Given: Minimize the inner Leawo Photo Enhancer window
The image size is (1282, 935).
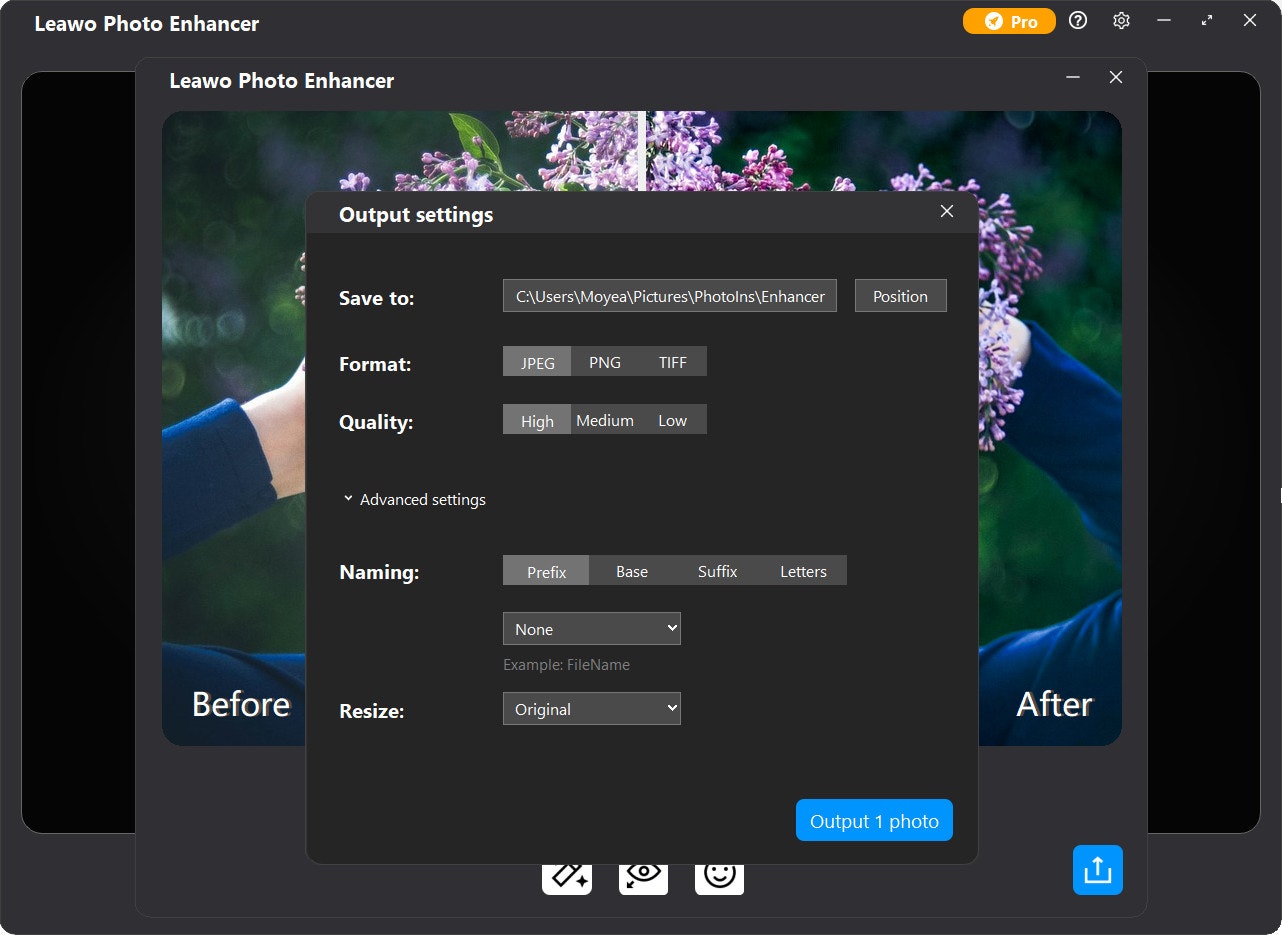Looking at the screenshot, I should point(1073,77).
